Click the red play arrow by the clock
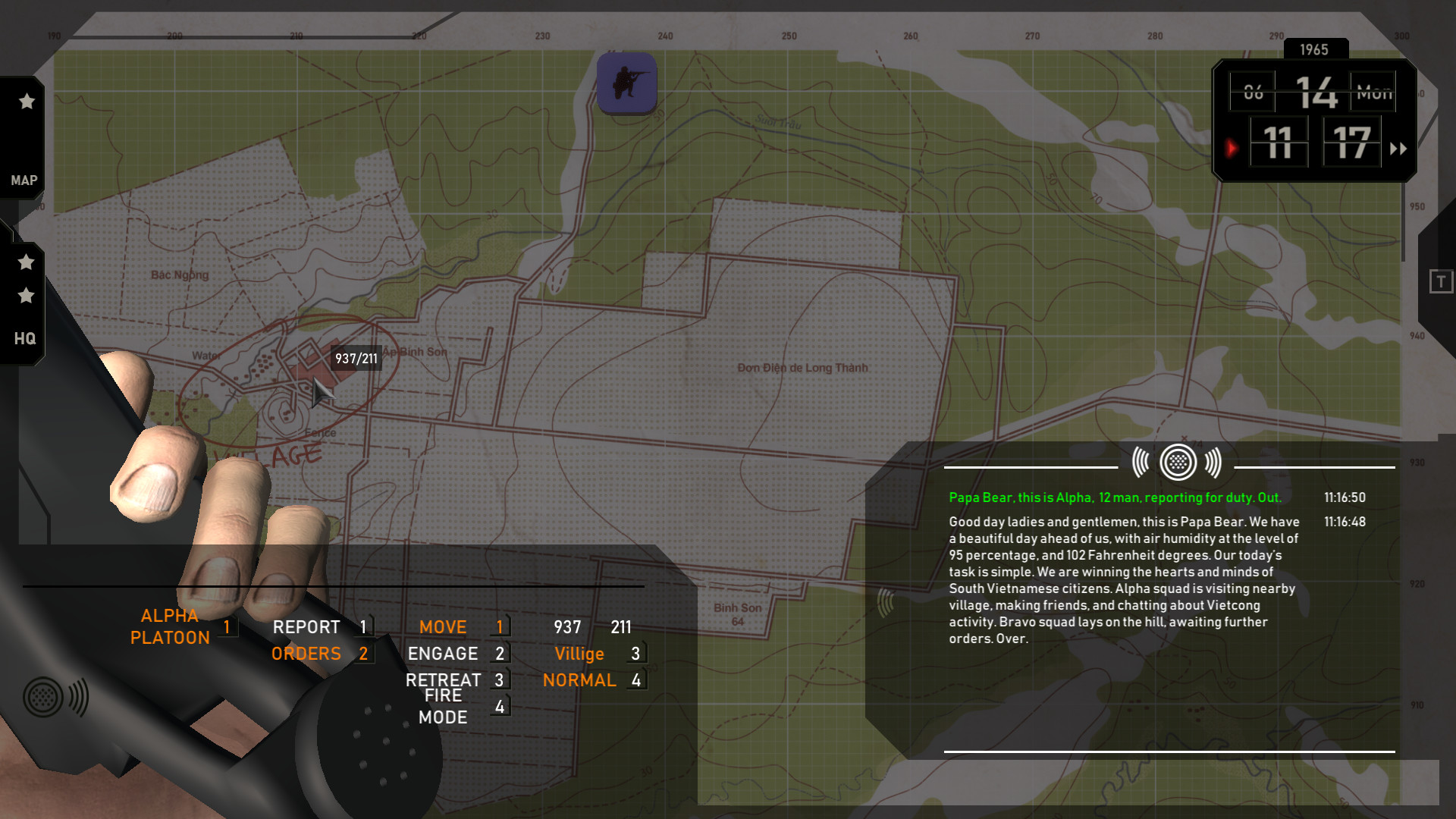Viewport: 1456px width, 819px height. tap(1232, 148)
